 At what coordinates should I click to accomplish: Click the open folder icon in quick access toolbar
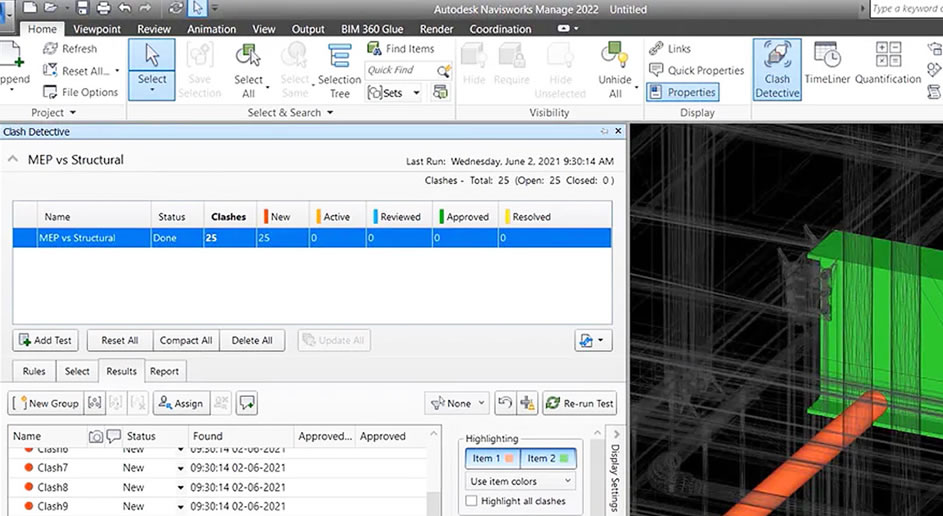51,8
